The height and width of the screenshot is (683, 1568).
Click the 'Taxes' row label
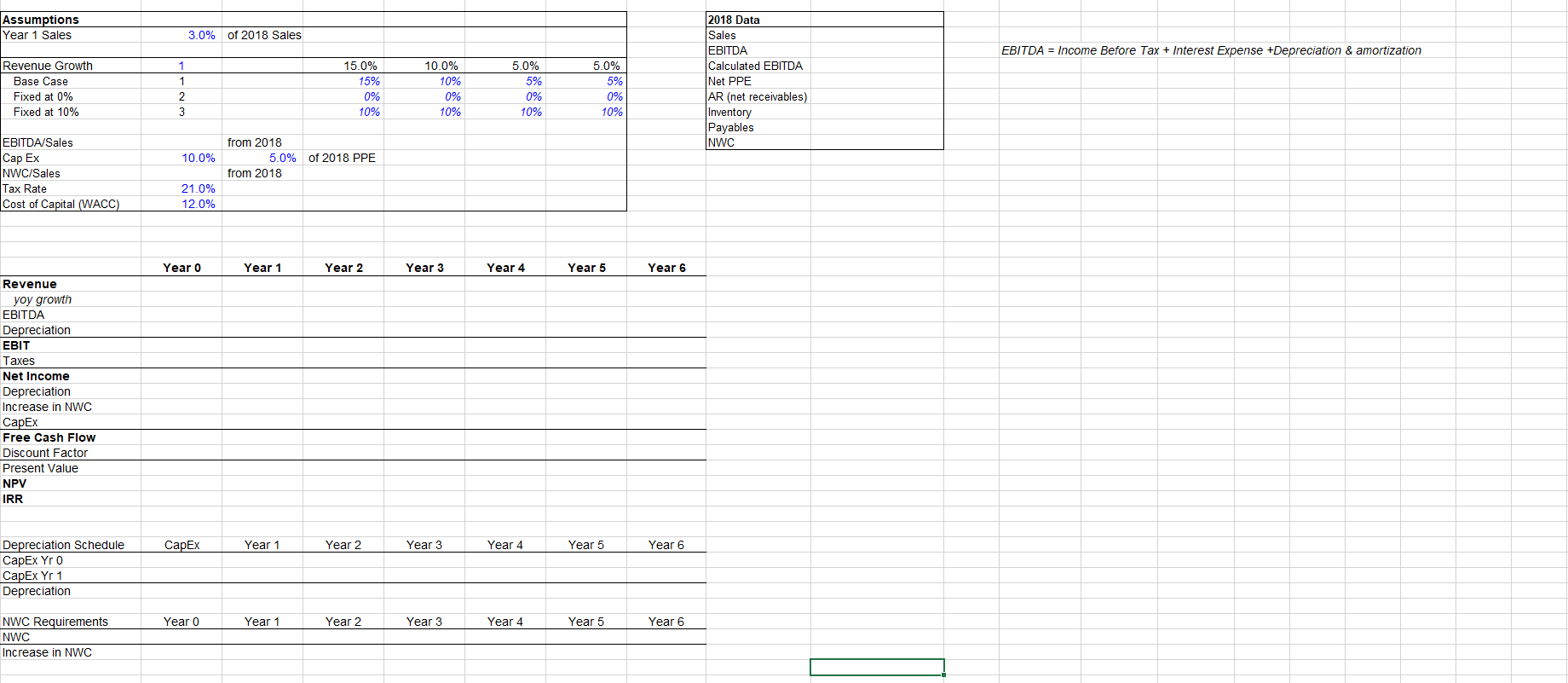19,361
